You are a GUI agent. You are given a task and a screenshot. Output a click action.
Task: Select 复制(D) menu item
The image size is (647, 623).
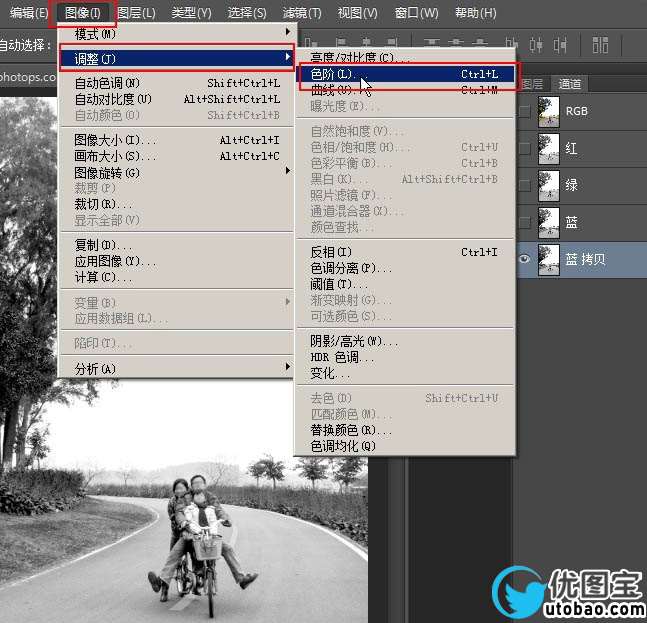point(176,245)
